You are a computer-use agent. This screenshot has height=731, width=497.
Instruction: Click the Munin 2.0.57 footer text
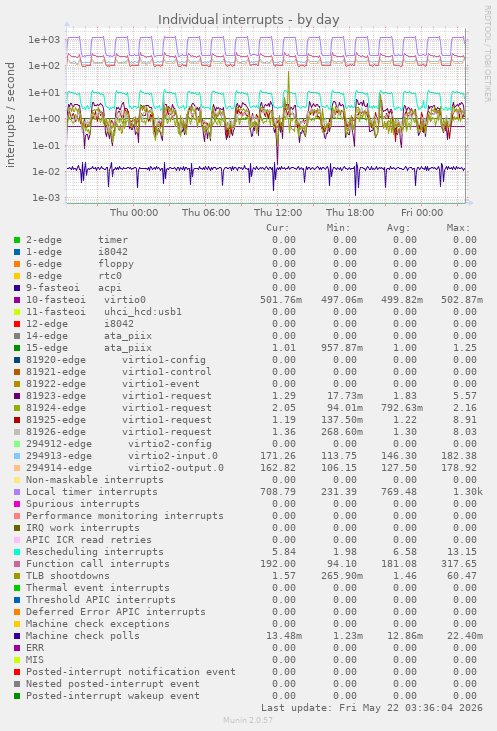coord(248,720)
